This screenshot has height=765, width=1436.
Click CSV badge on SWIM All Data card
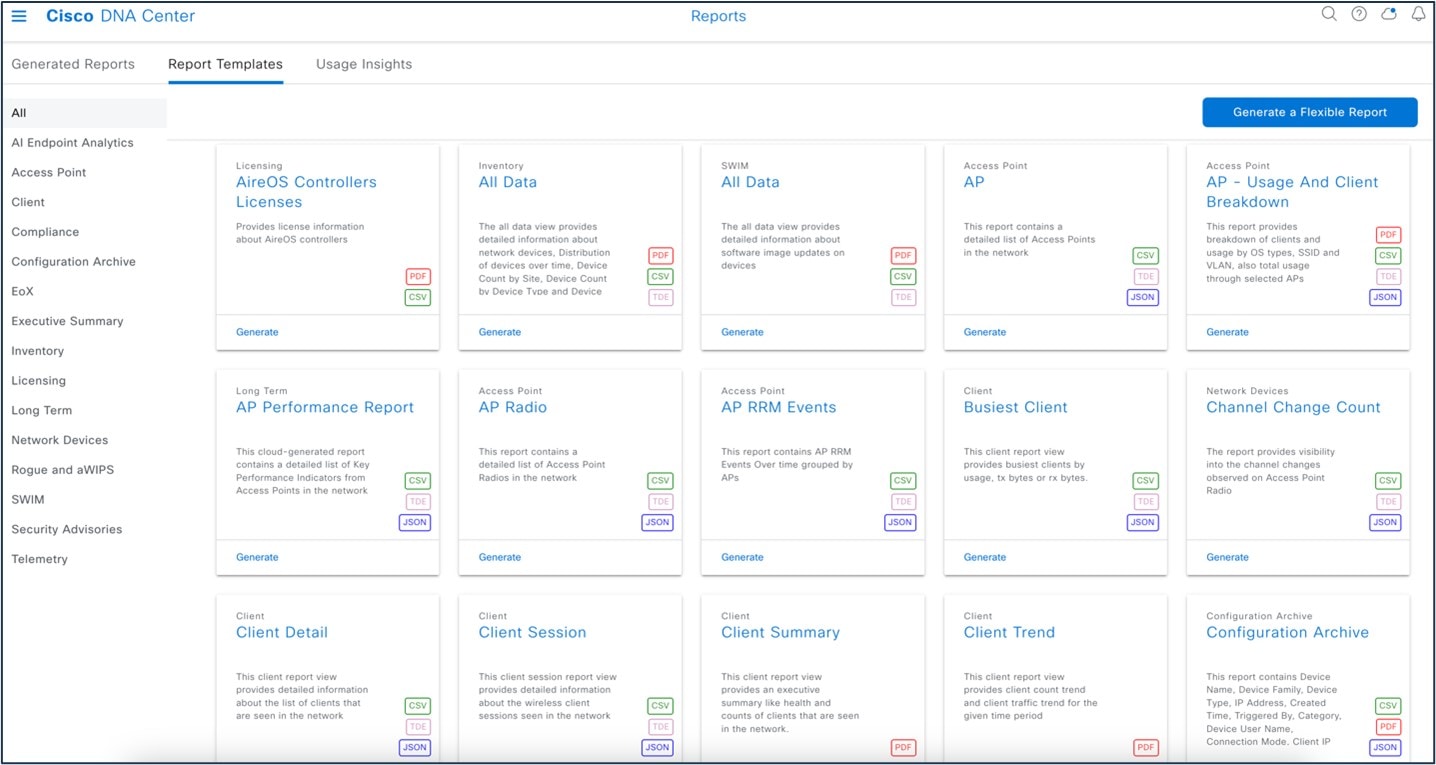click(x=903, y=276)
